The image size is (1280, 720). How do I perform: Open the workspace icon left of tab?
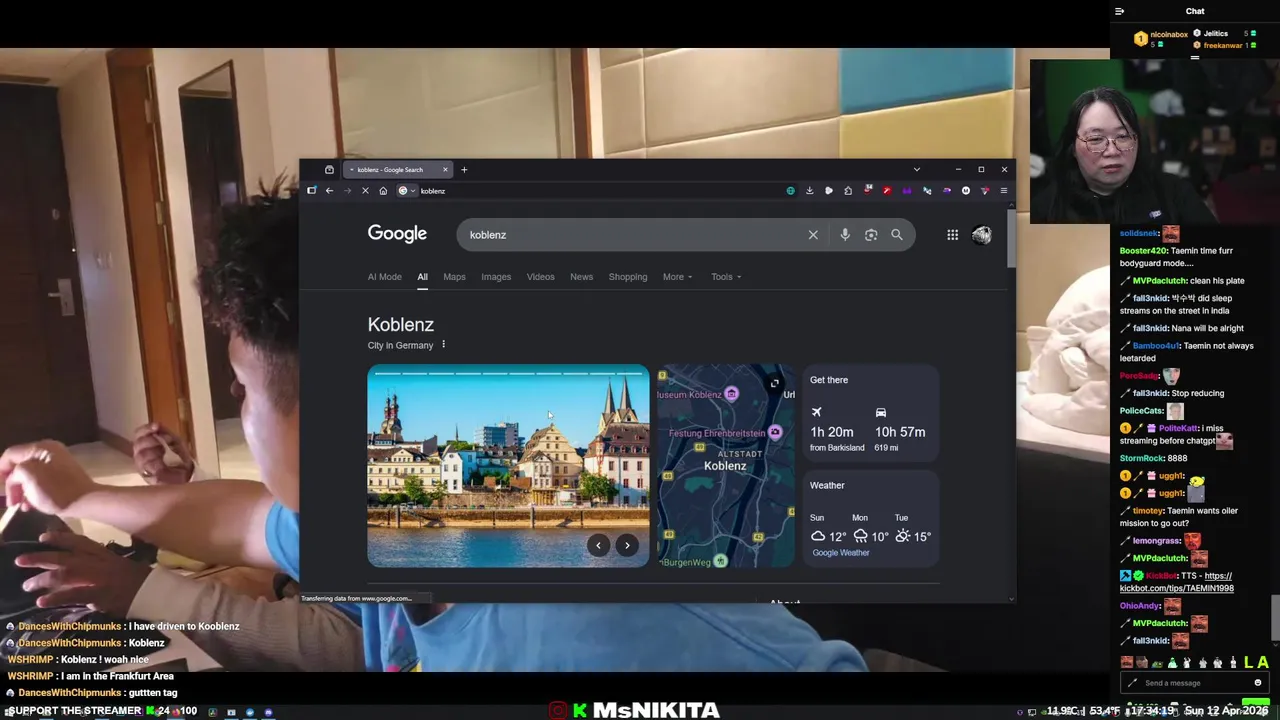[x=329, y=170]
